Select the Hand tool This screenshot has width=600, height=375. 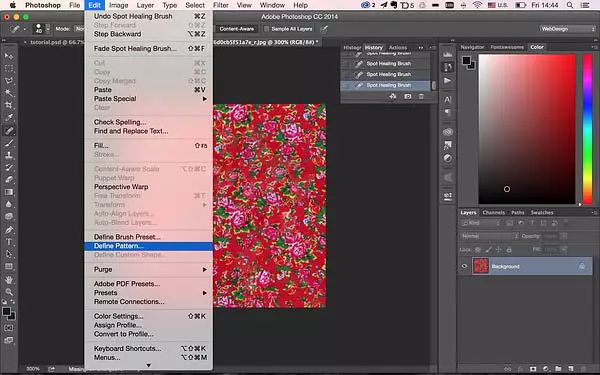click(x=9, y=280)
